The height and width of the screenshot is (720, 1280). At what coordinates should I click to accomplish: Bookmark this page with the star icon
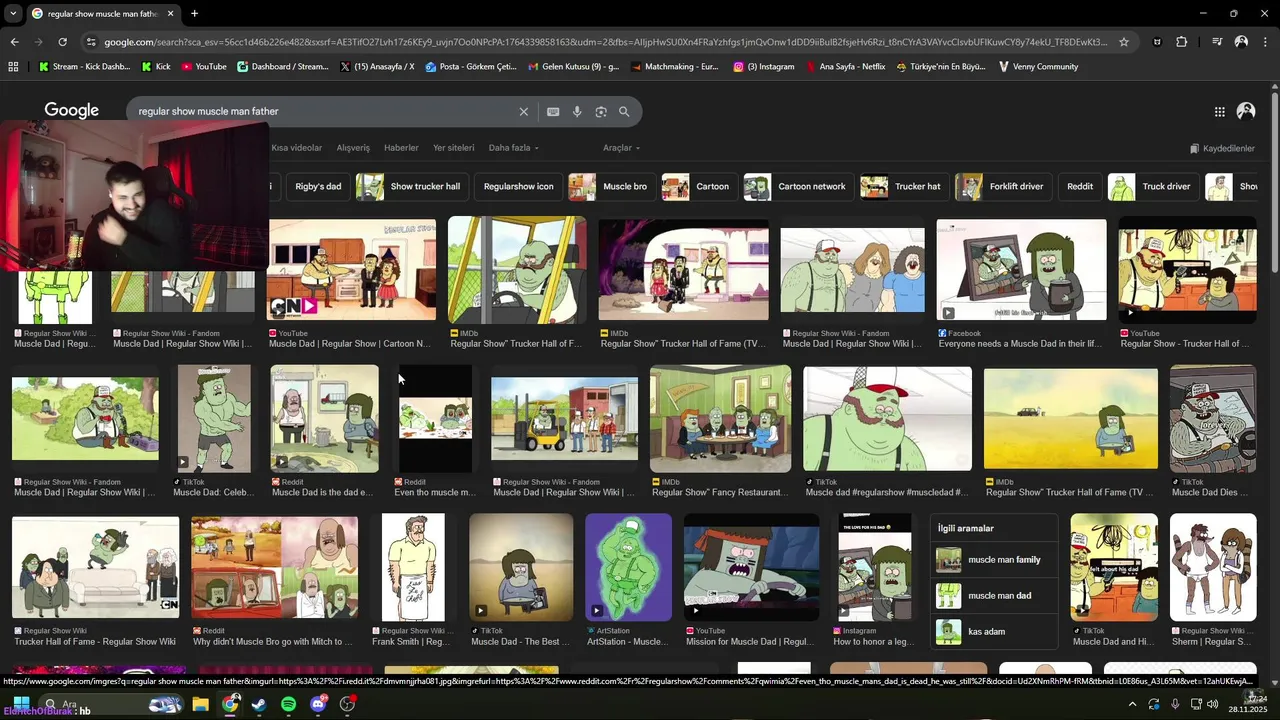tap(1124, 42)
